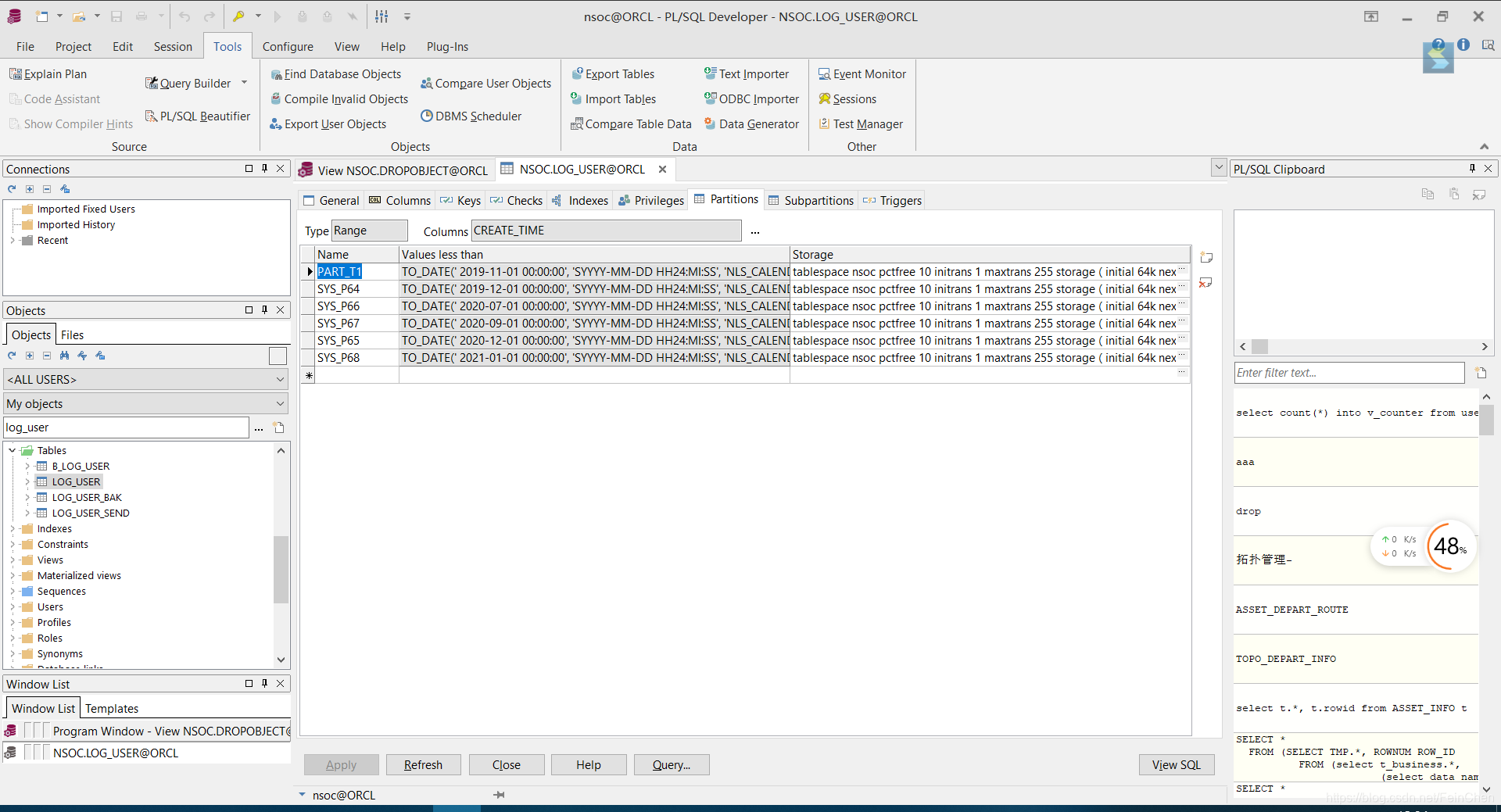1501x812 pixels.
Task: Click ellipsis button next to Columns field
Action: 755,232
